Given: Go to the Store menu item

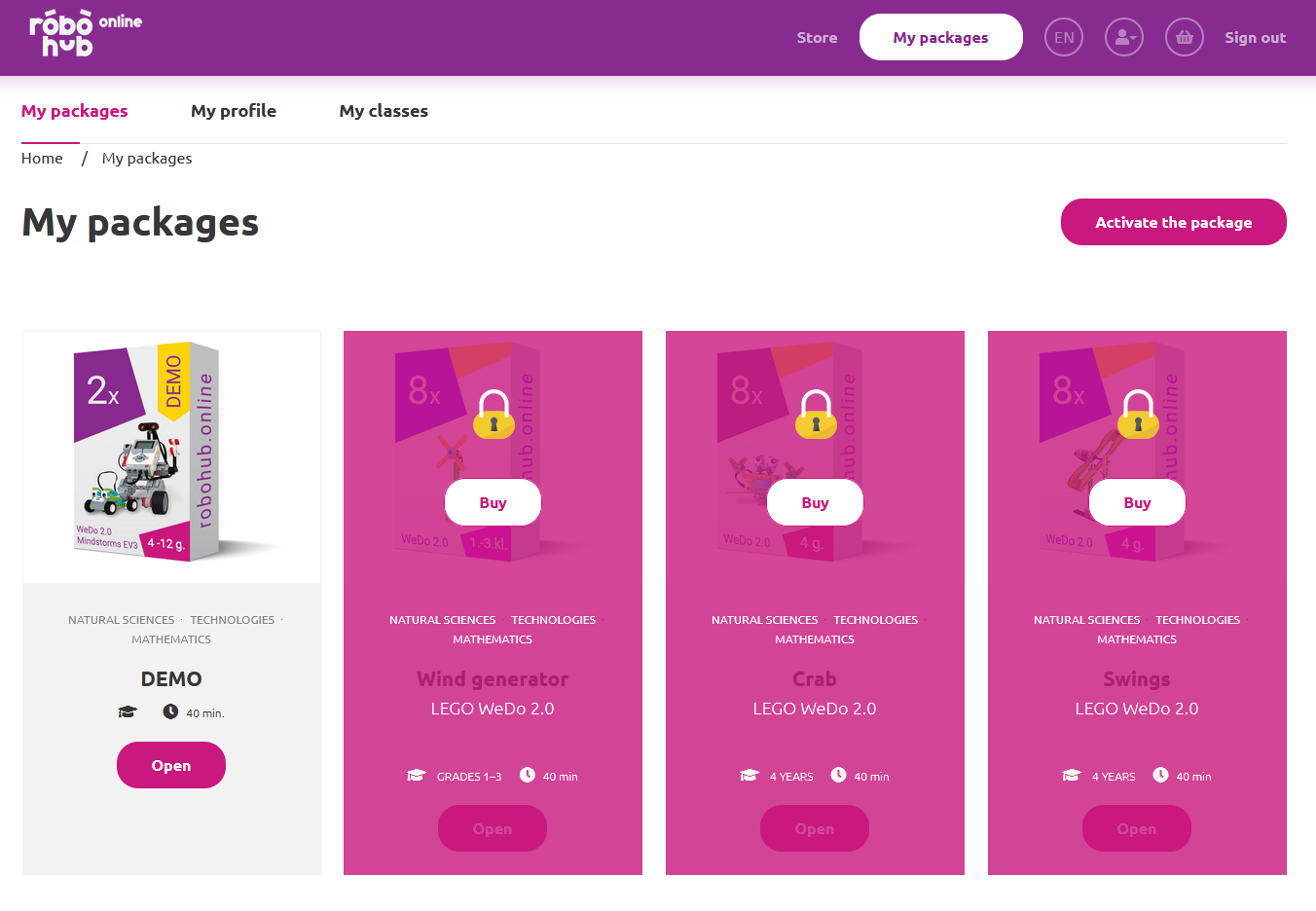Looking at the screenshot, I should pos(817,37).
